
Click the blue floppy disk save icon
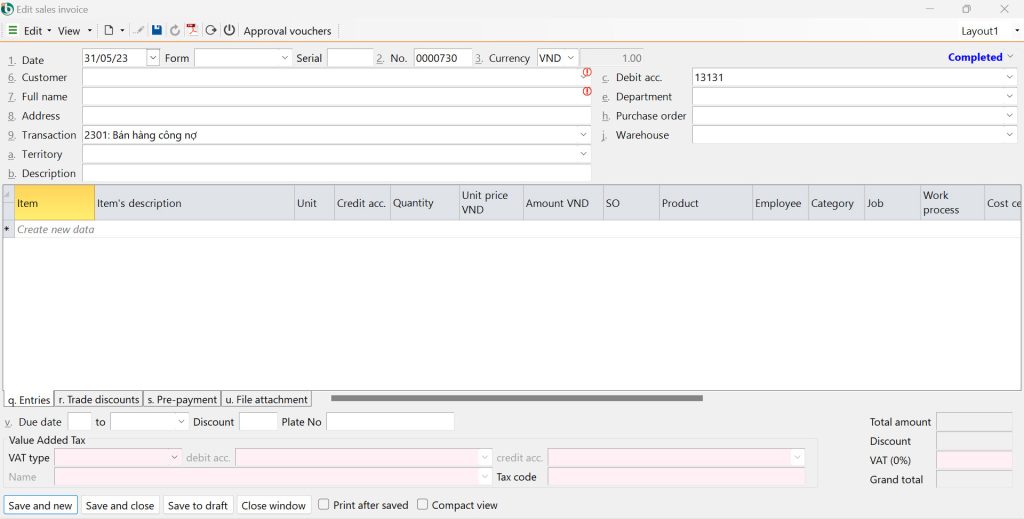(x=157, y=31)
